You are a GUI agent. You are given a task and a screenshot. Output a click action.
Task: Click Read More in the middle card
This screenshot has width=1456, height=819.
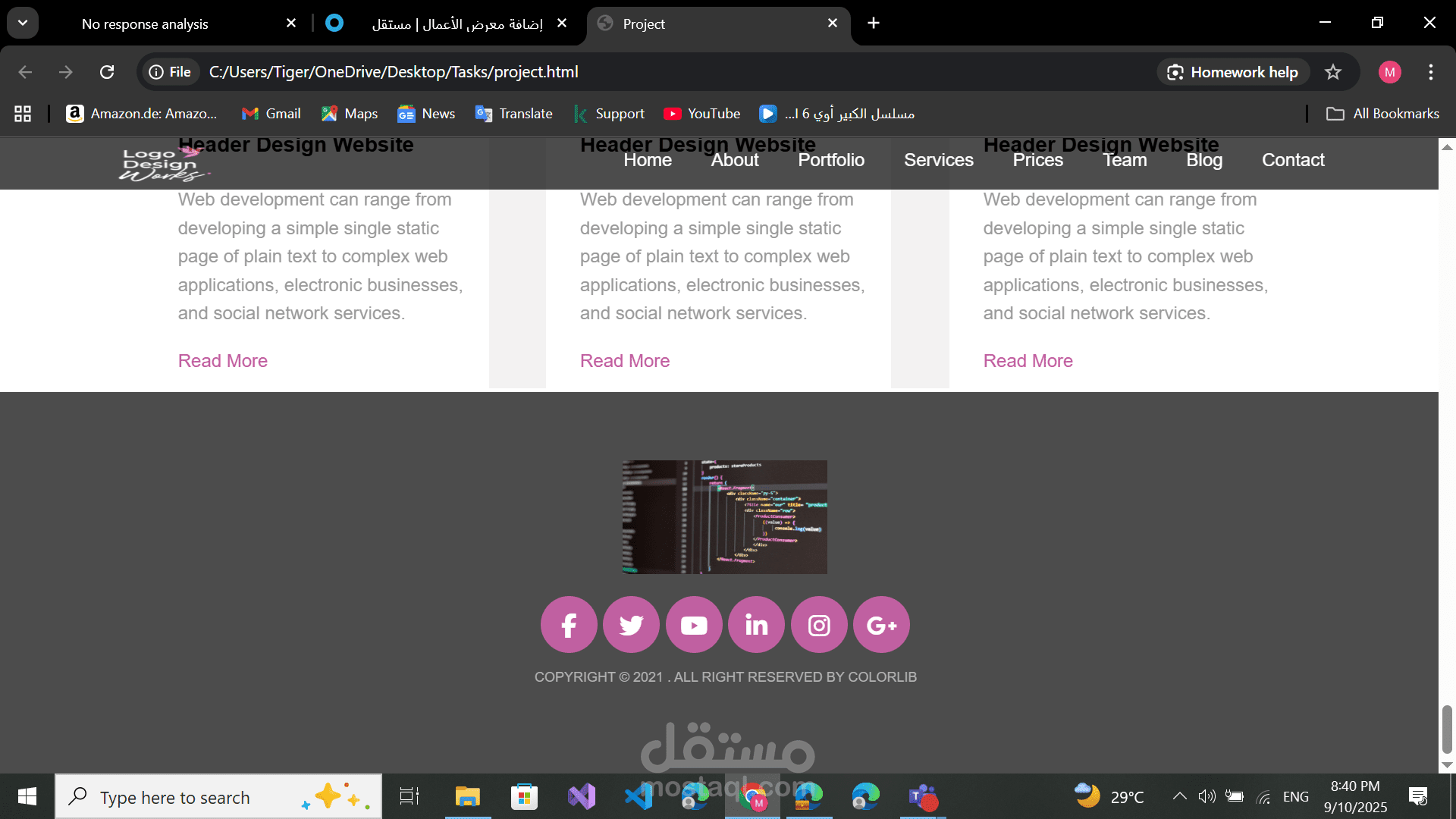click(x=625, y=361)
